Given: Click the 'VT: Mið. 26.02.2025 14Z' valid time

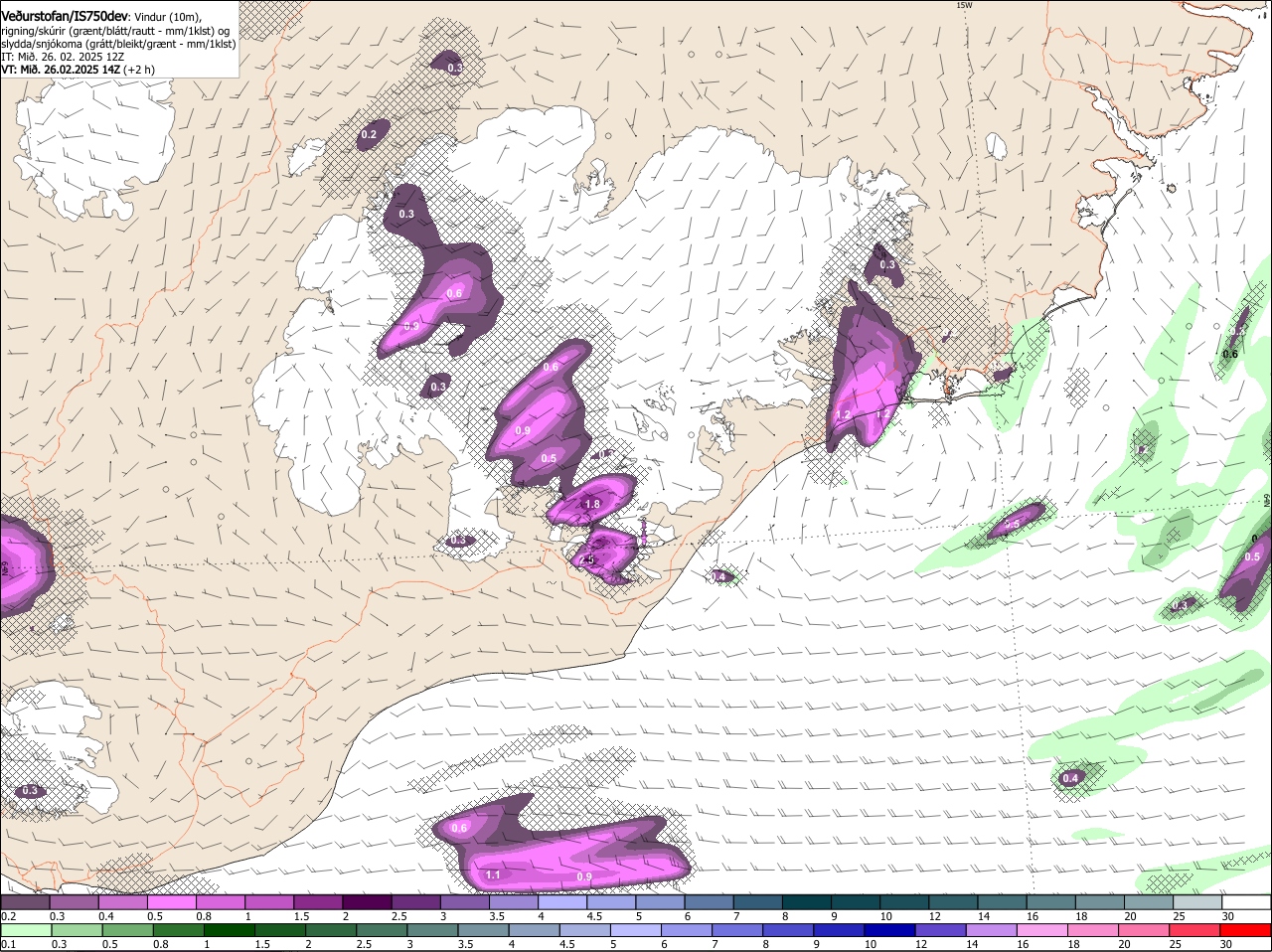Looking at the screenshot, I should coord(61,70).
